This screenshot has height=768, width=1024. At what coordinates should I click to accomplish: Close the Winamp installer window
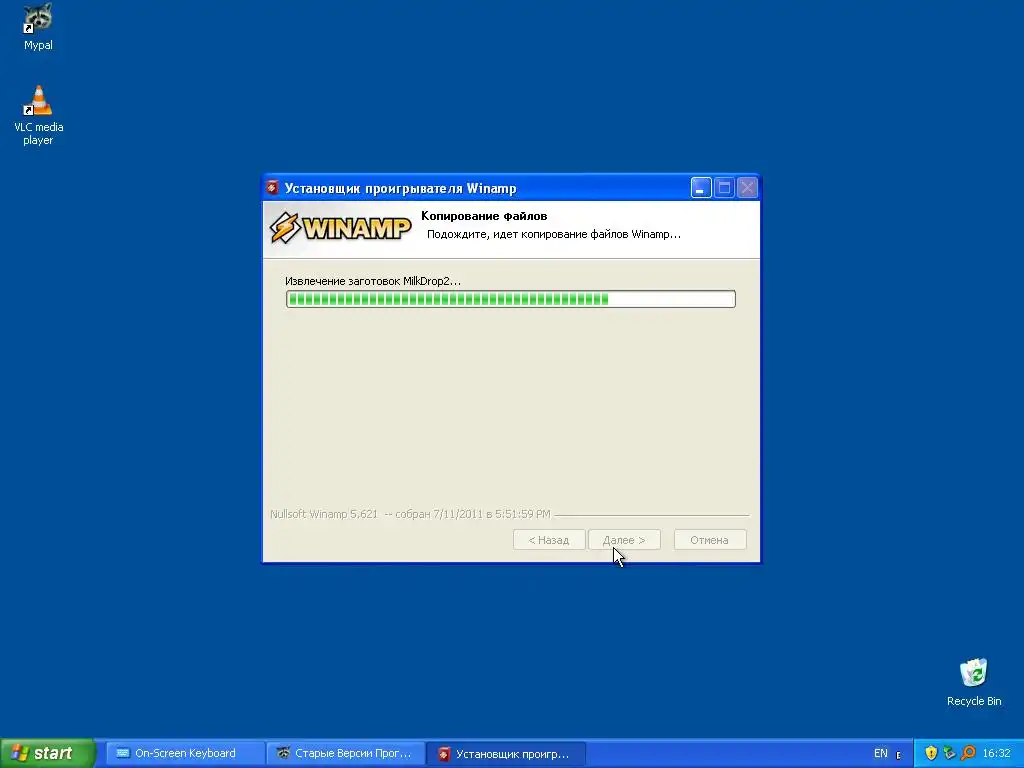coord(747,188)
